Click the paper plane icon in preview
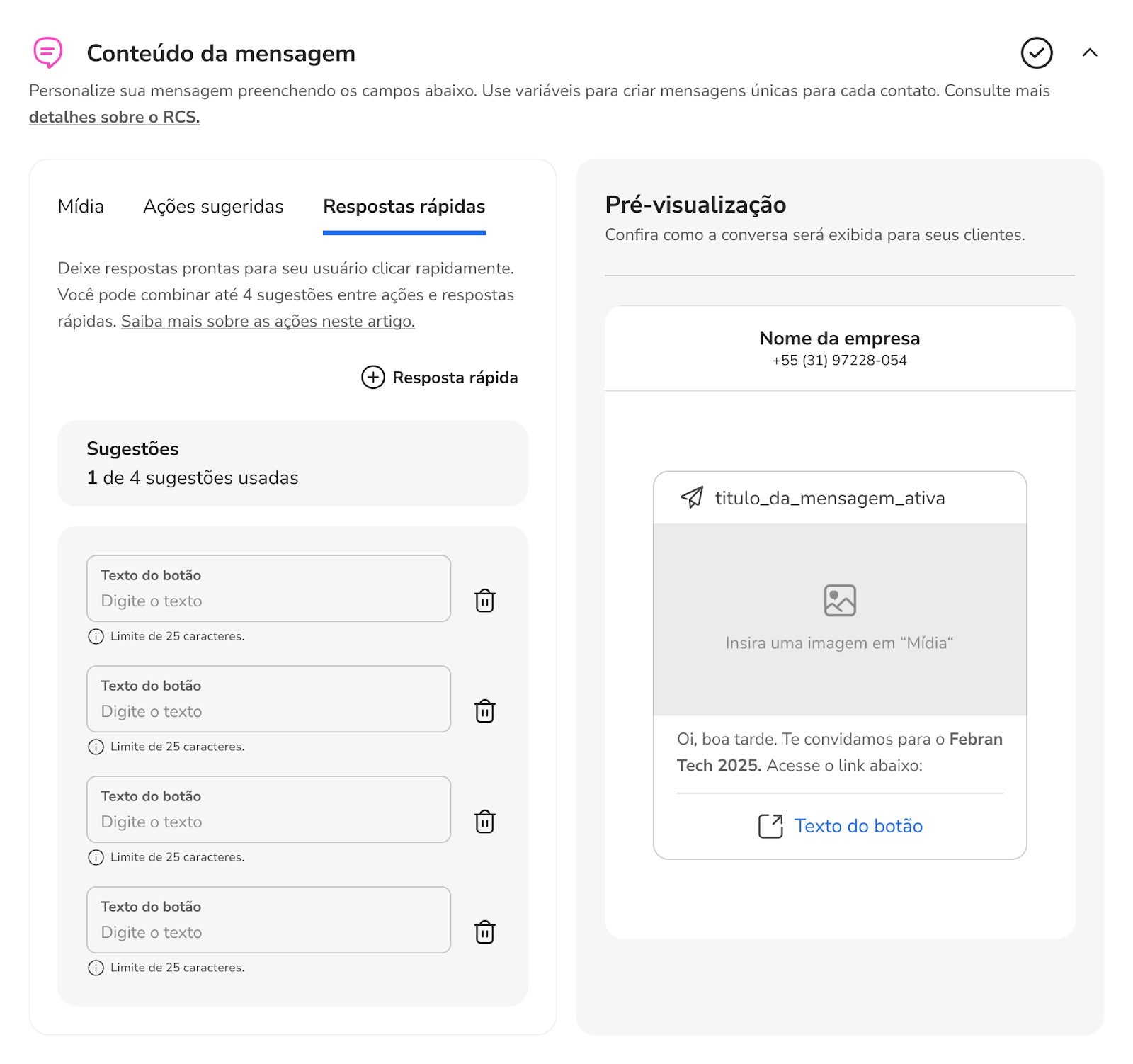1133x1064 pixels. [692, 497]
